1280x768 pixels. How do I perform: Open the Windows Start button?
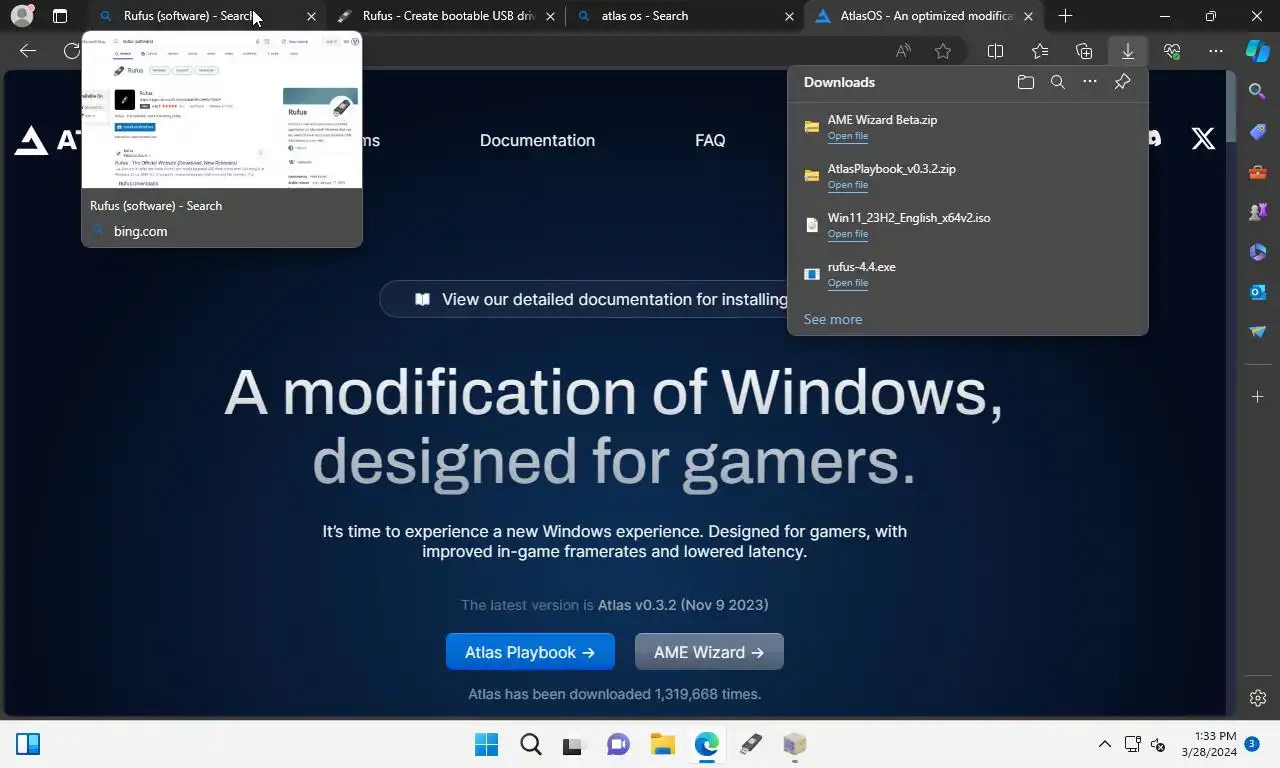(486, 744)
